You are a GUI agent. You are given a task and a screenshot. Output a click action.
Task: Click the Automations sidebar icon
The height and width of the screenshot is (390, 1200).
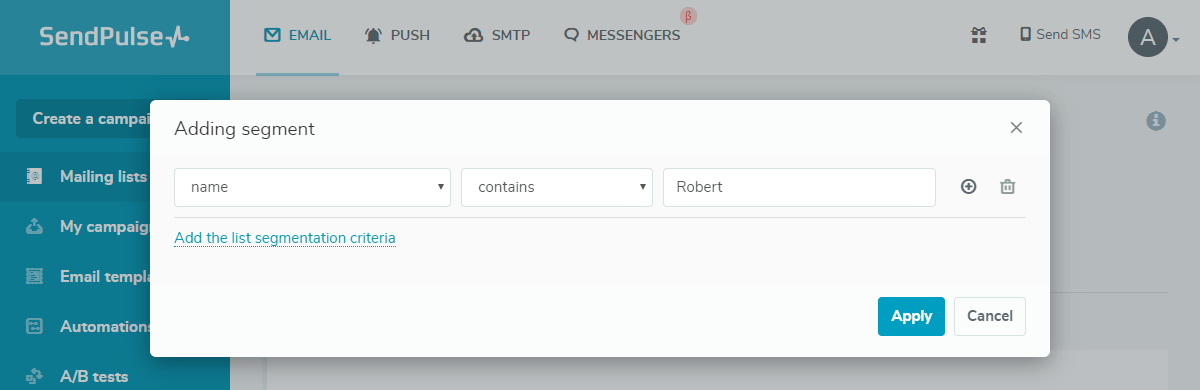click(x=34, y=327)
